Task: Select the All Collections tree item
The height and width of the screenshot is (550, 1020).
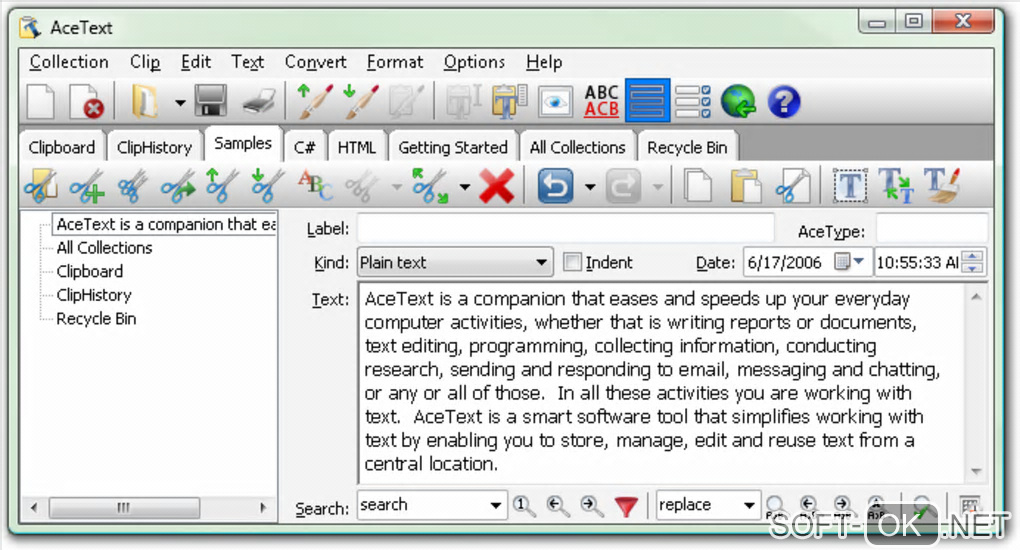Action: click(x=104, y=248)
